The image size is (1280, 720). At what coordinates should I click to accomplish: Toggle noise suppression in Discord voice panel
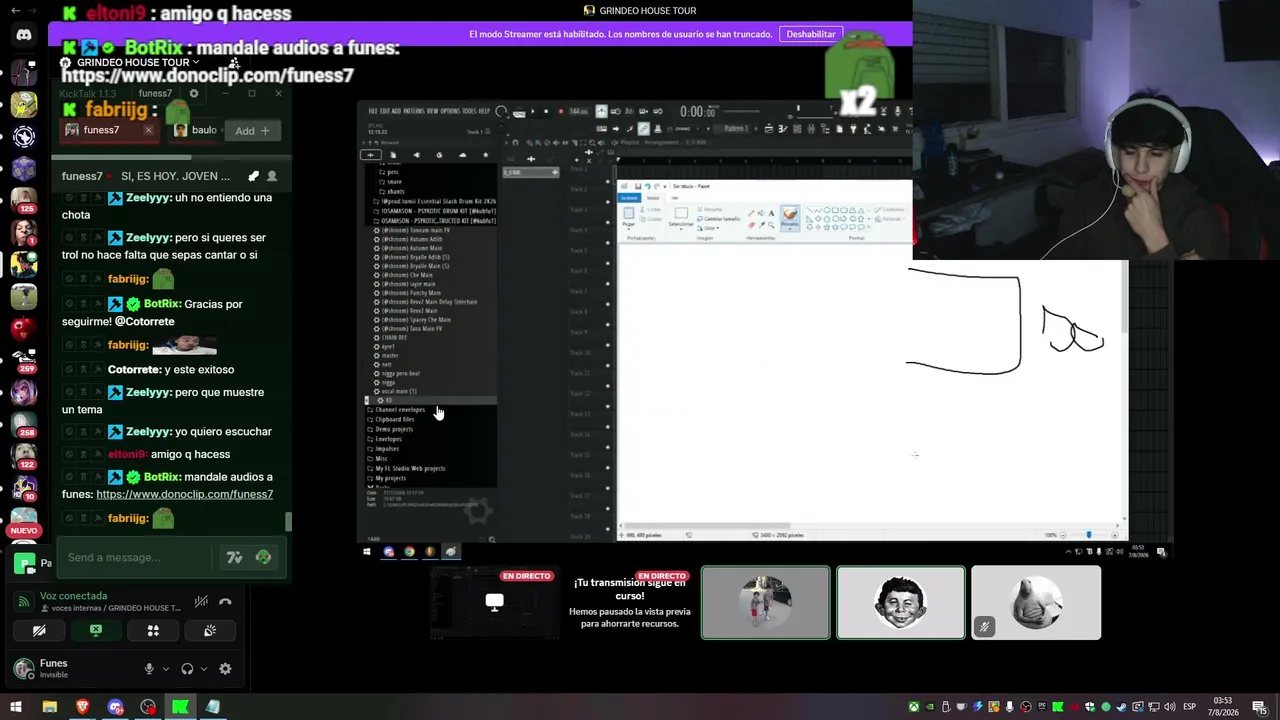tap(201, 601)
